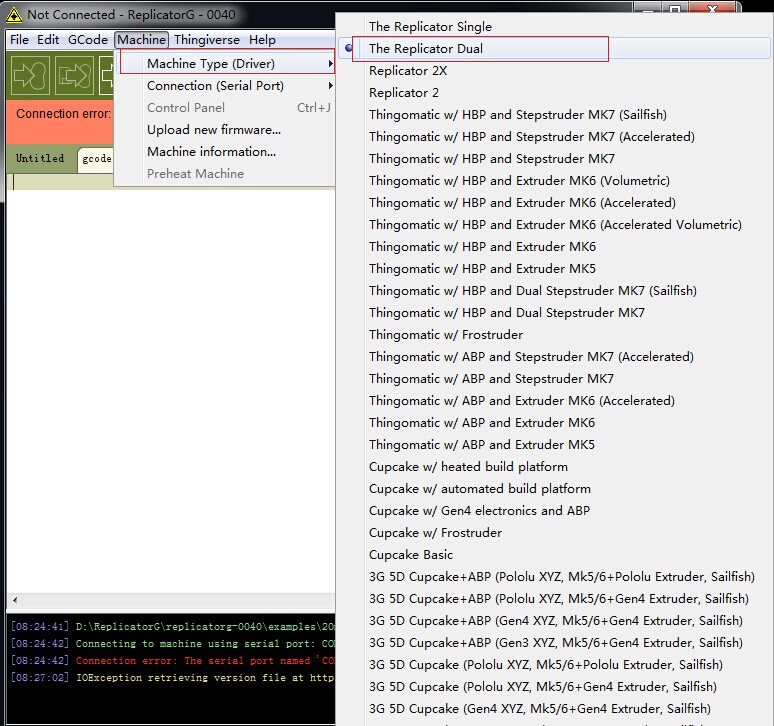
Task: Click red console line 'Connection error: The serial port named'
Action: (173, 660)
